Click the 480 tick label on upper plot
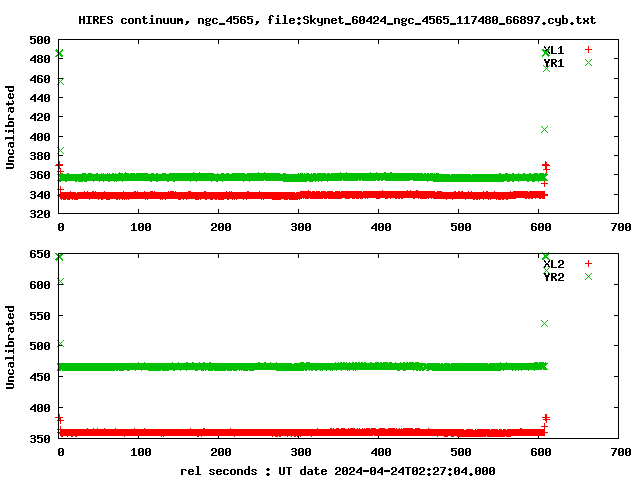 [40, 59]
